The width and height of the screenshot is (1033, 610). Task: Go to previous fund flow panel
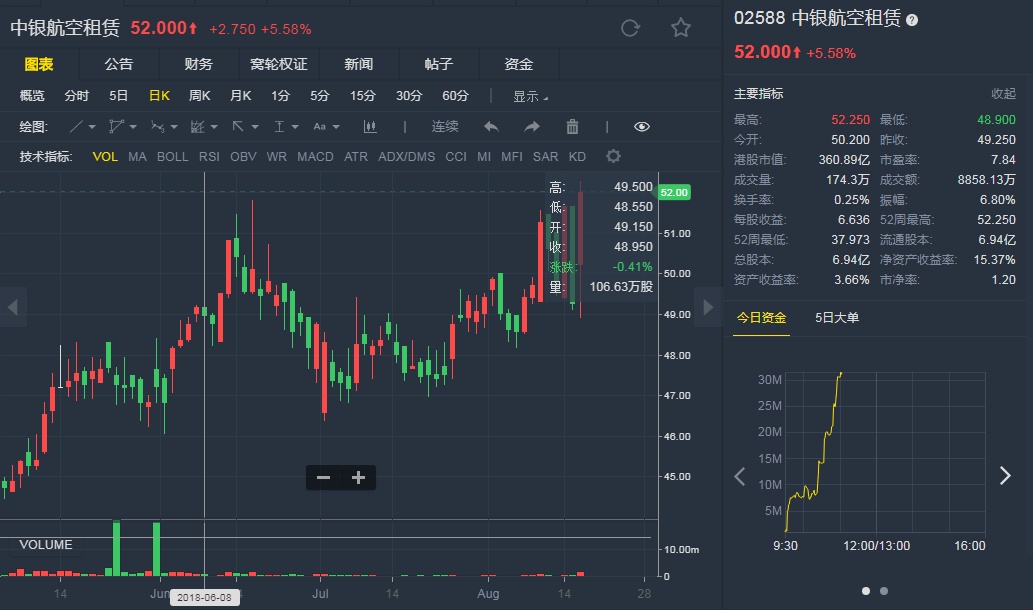point(740,476)
